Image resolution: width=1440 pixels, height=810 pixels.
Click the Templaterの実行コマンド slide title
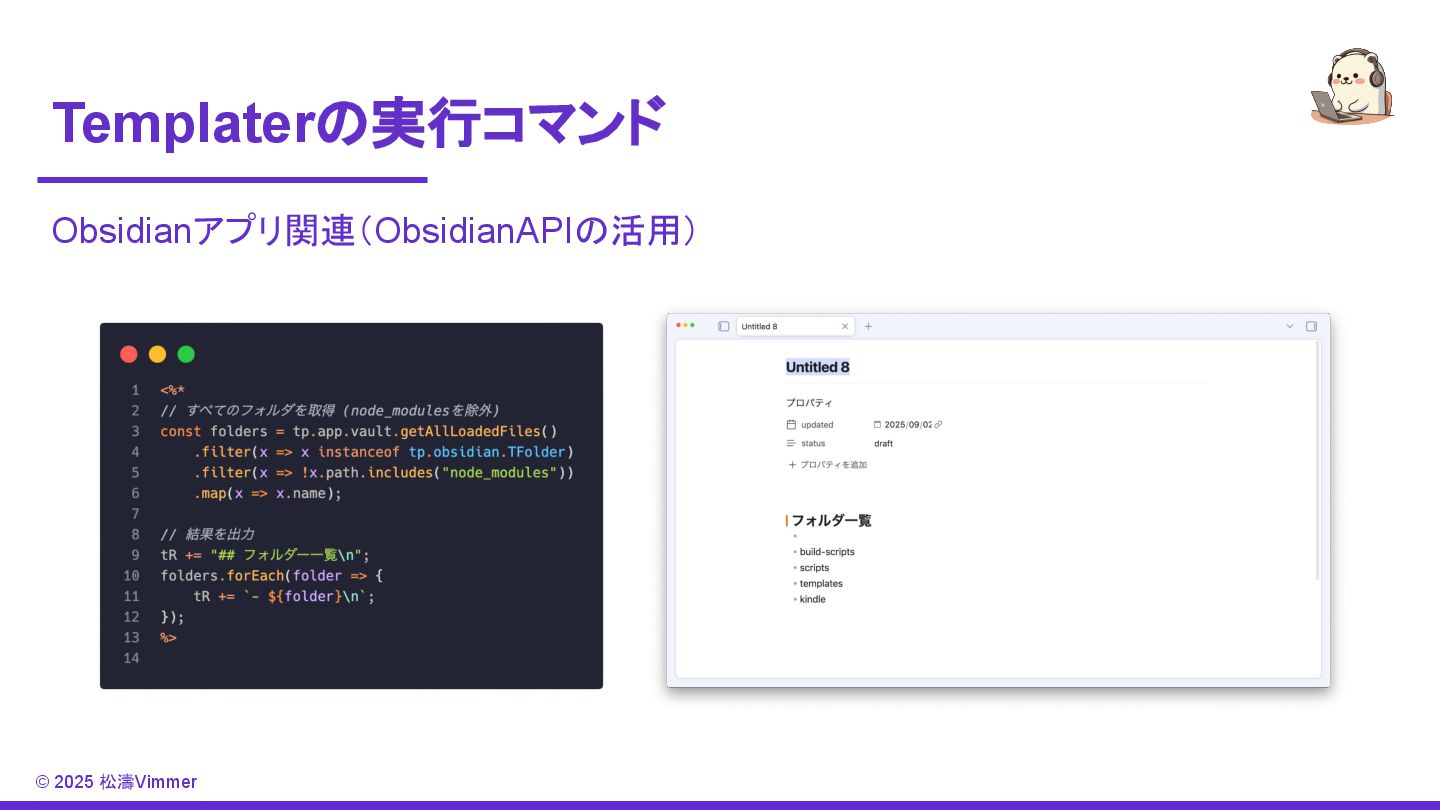[358, 122]
